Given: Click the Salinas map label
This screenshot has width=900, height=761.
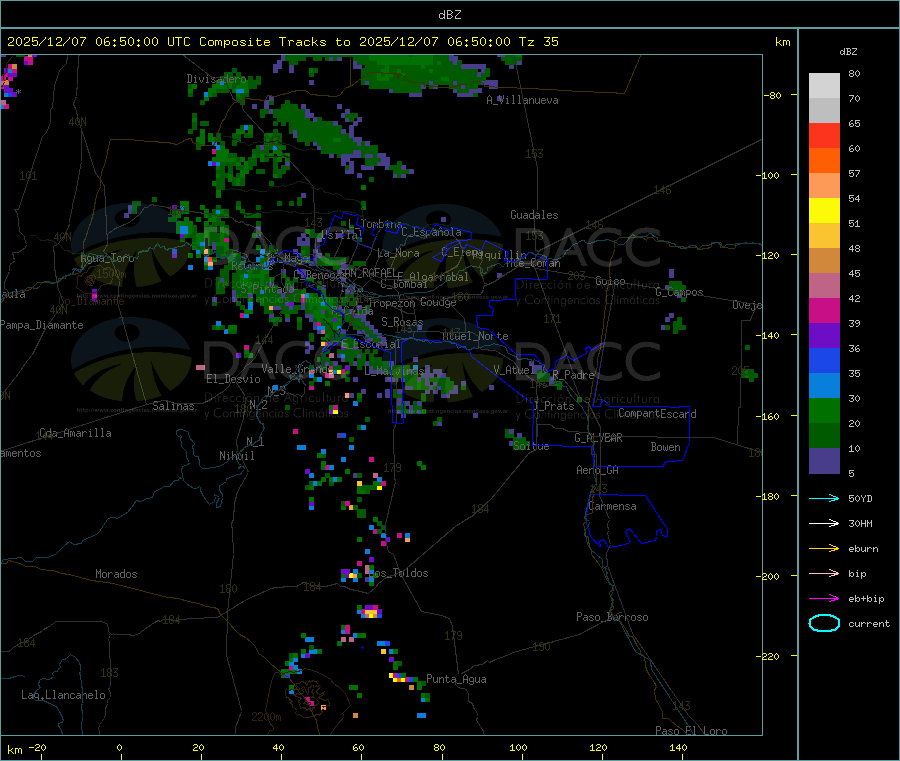Looking at the screenshot, I should [x=173, y=406].
